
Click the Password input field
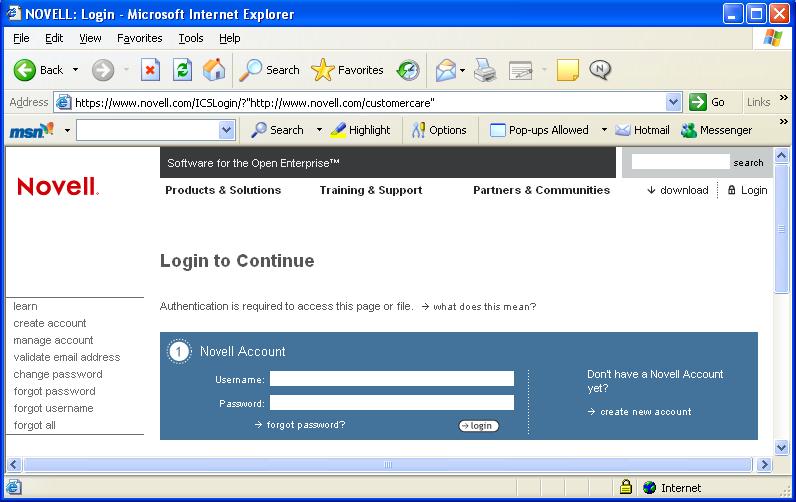click(392, 403)
